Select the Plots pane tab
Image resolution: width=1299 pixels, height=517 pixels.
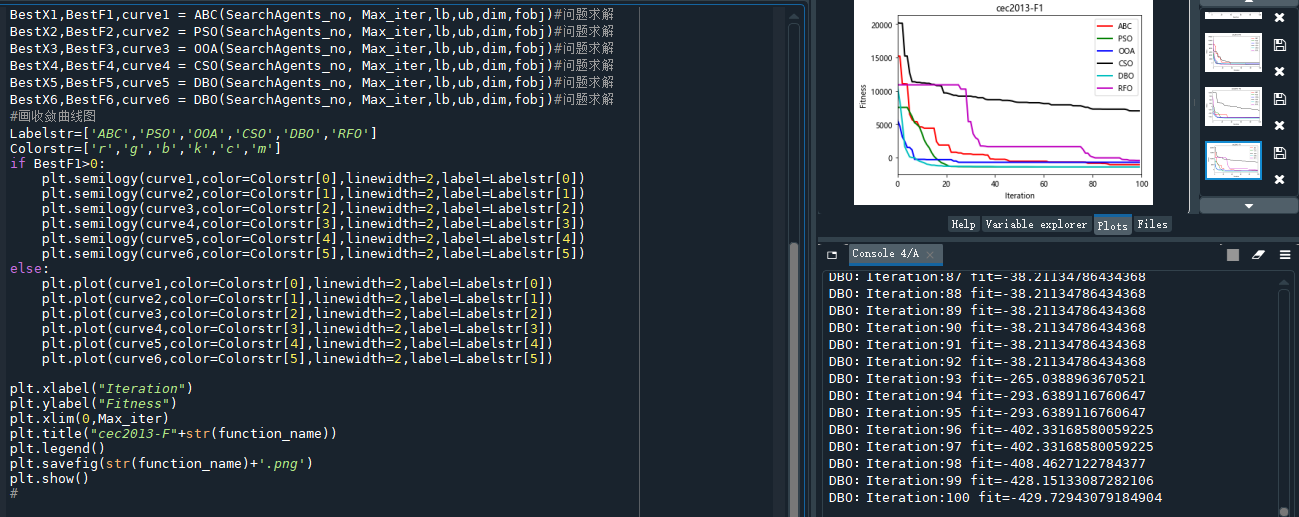tap(1112, 225)
